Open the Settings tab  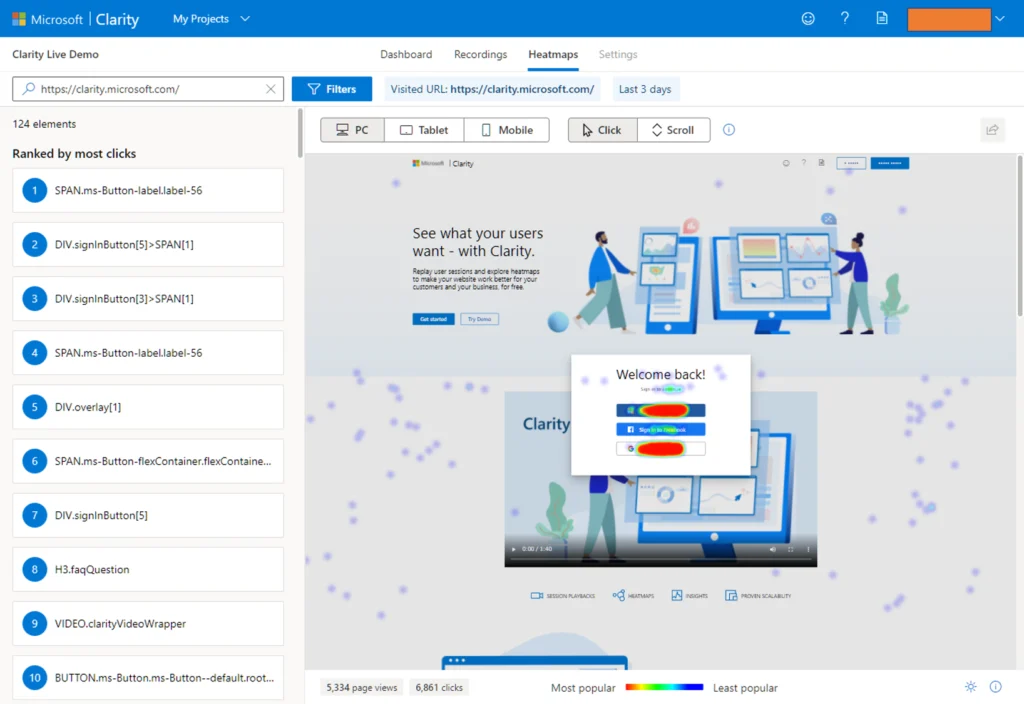[618, 54]
